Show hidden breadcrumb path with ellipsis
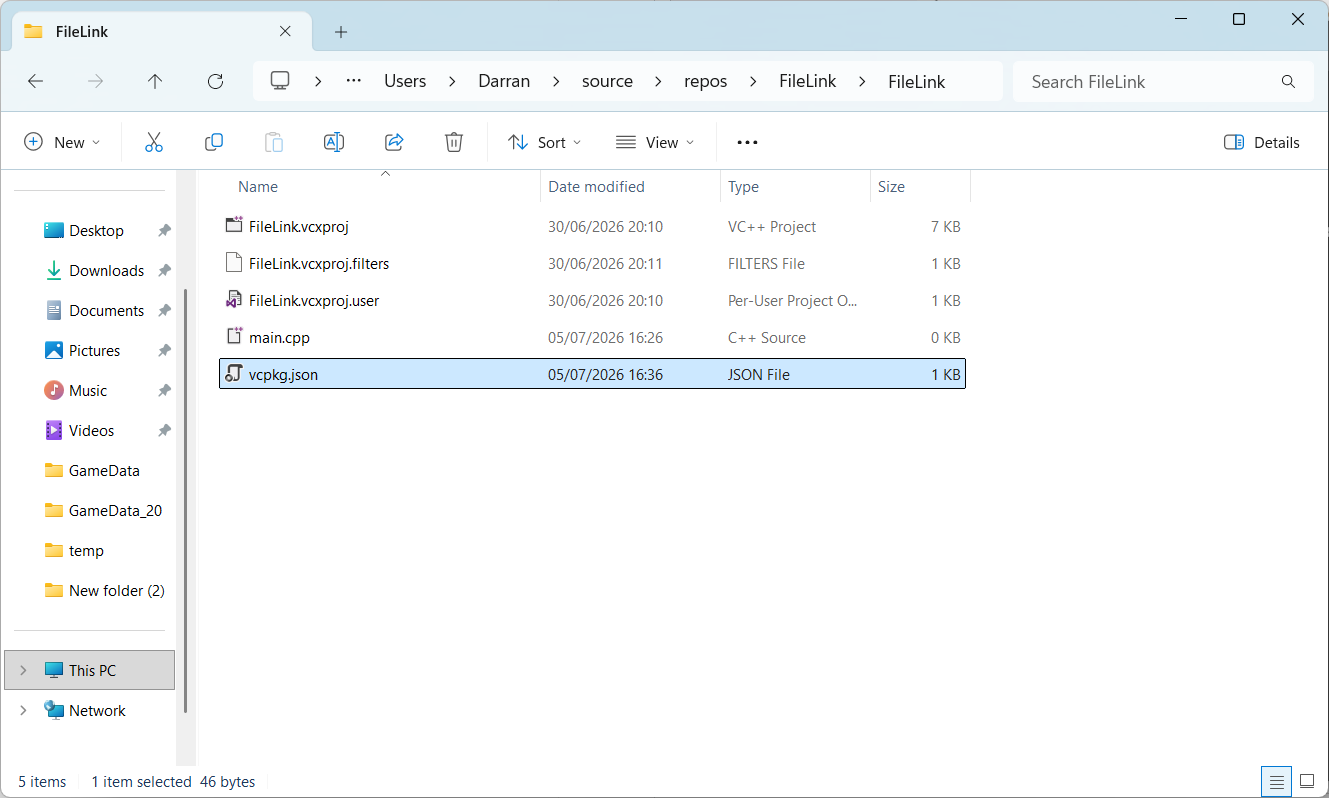The image size is (1329, 798). (x=353, y=81)
